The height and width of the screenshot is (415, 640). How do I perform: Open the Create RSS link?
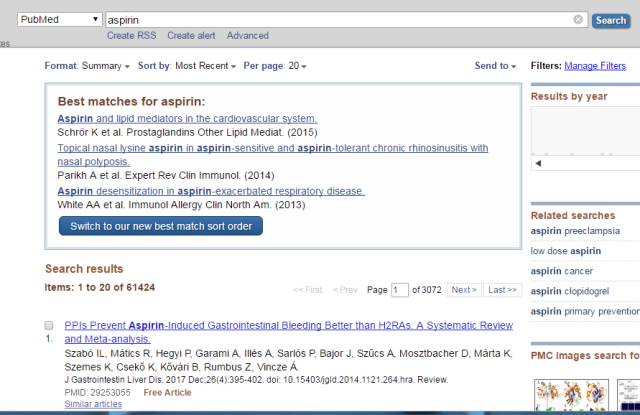click(132, 36)
